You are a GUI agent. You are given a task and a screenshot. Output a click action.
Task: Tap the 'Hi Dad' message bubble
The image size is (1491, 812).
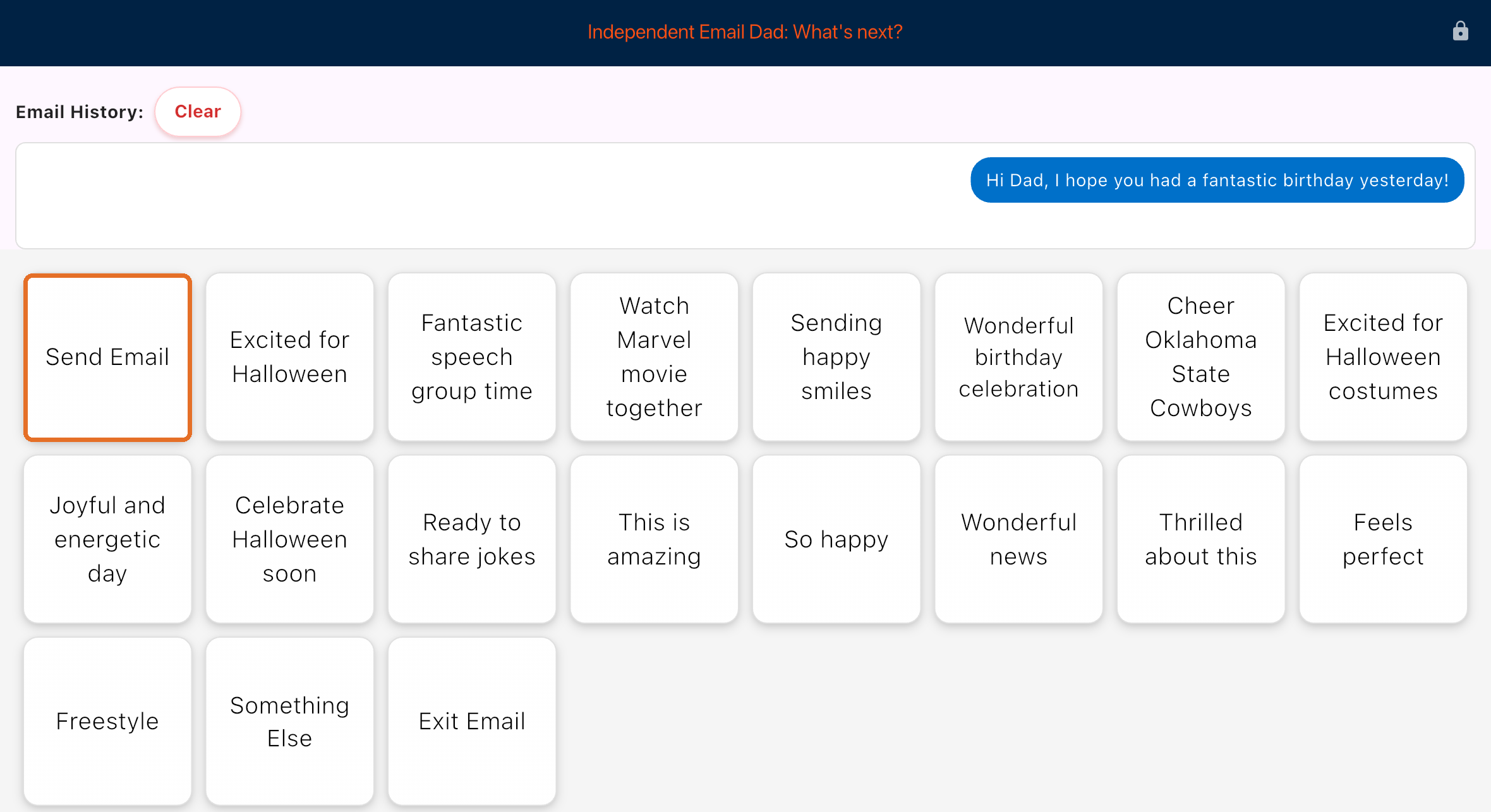point(1217,181)
